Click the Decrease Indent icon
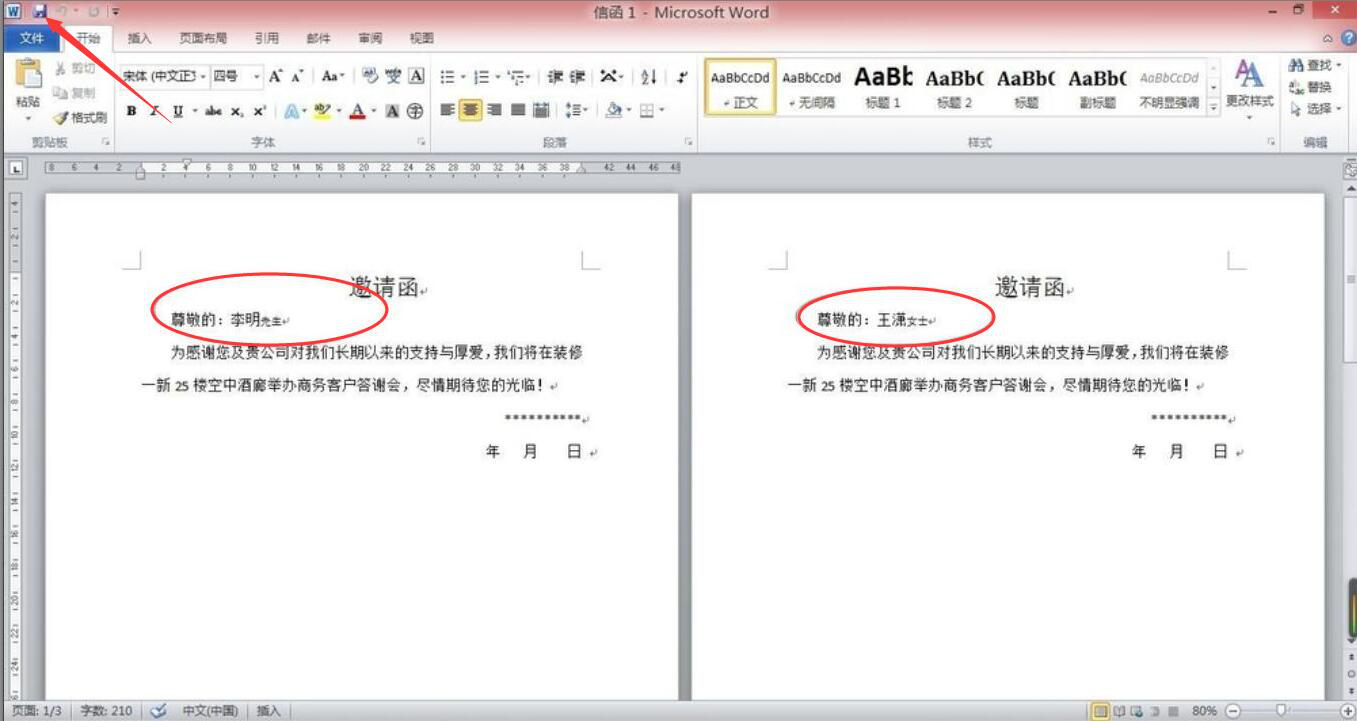 [554, 76]
